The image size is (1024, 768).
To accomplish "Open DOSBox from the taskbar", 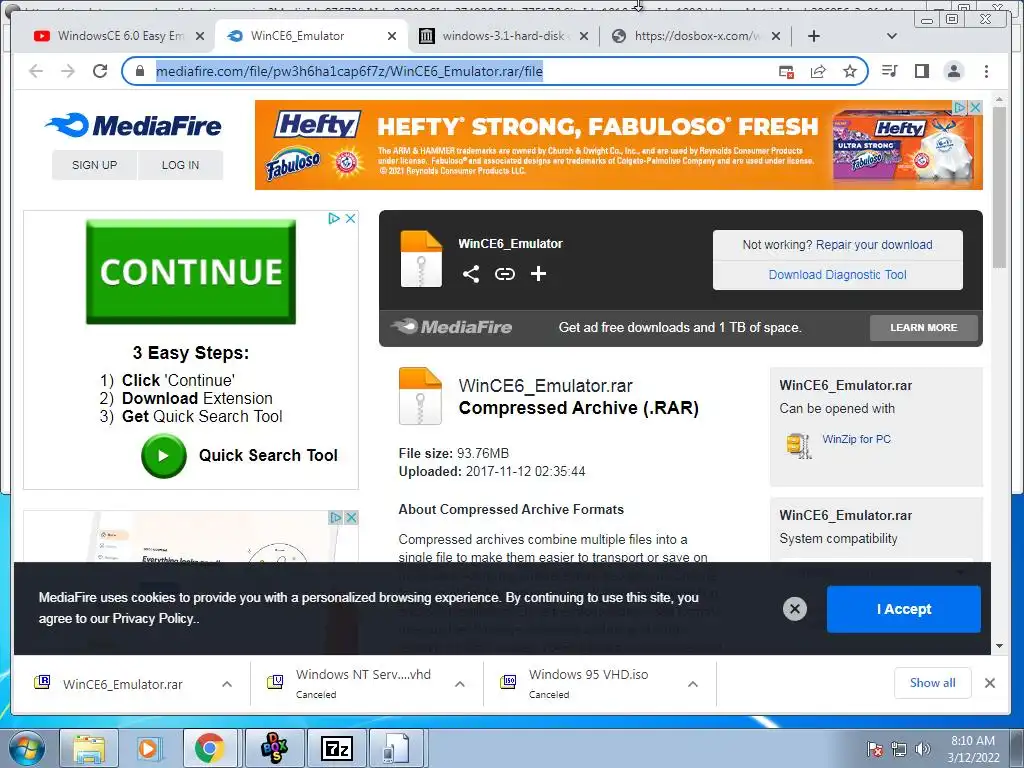I will click(275, 748).
